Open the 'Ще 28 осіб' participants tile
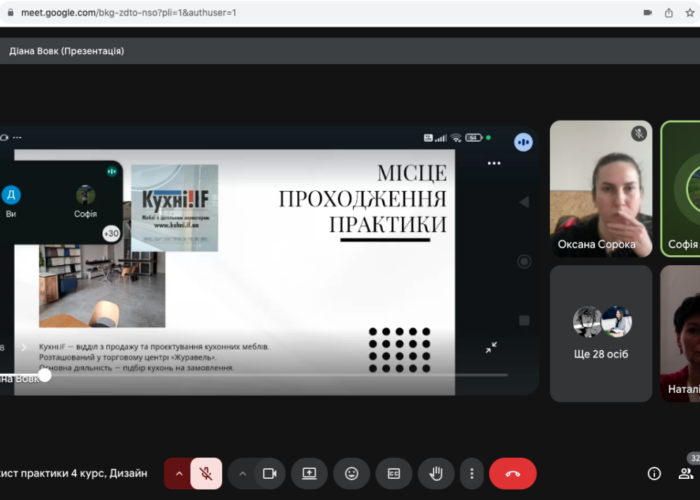 point(601,332)
